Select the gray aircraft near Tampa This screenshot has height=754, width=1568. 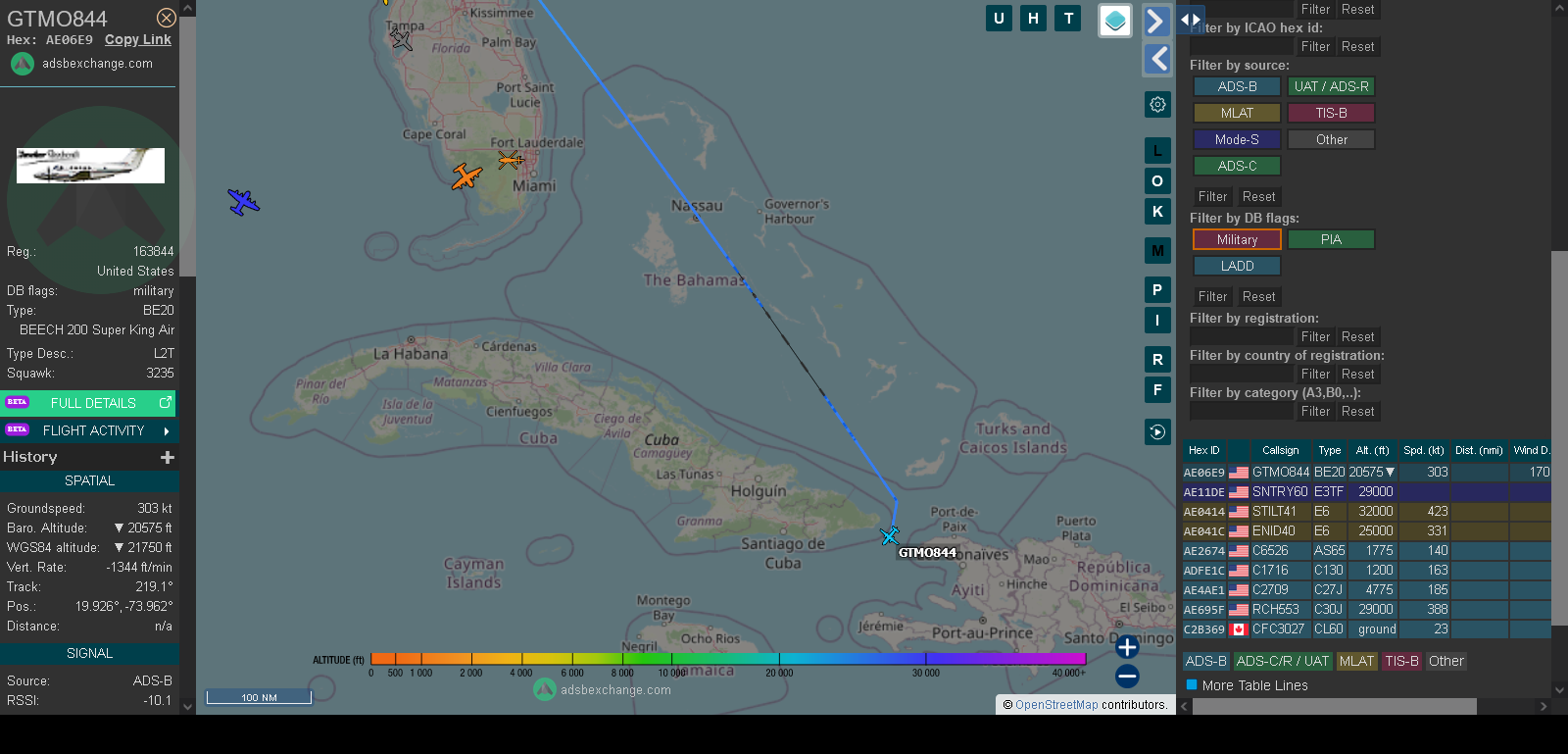[401, 39]
